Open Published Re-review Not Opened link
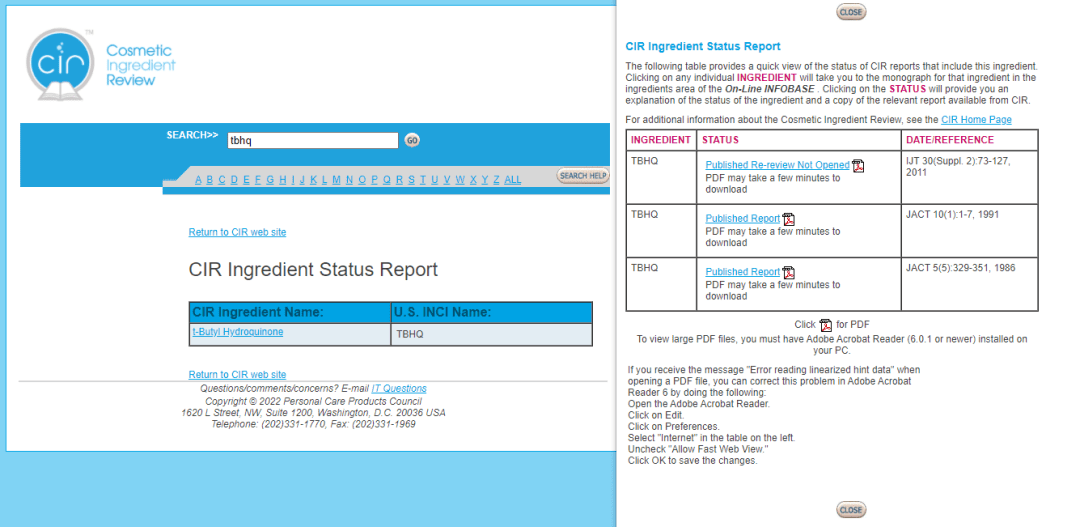This screenshot has height=527, width=1080. tap(777, 165)
